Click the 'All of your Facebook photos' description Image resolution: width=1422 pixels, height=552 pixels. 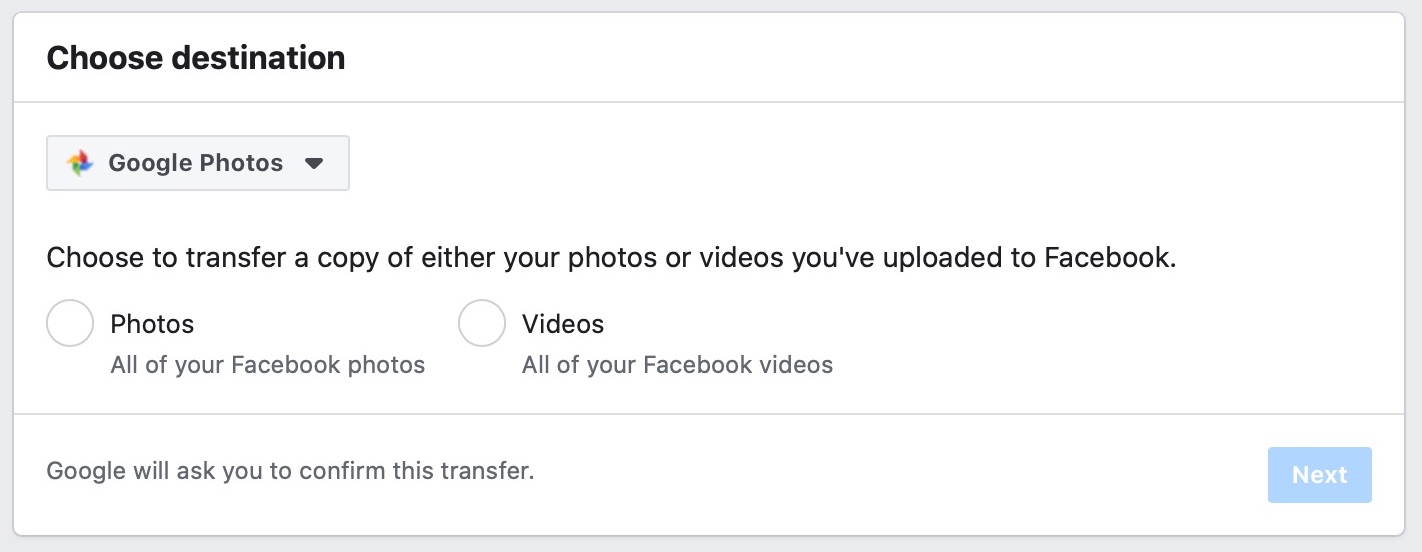point(268,365)
